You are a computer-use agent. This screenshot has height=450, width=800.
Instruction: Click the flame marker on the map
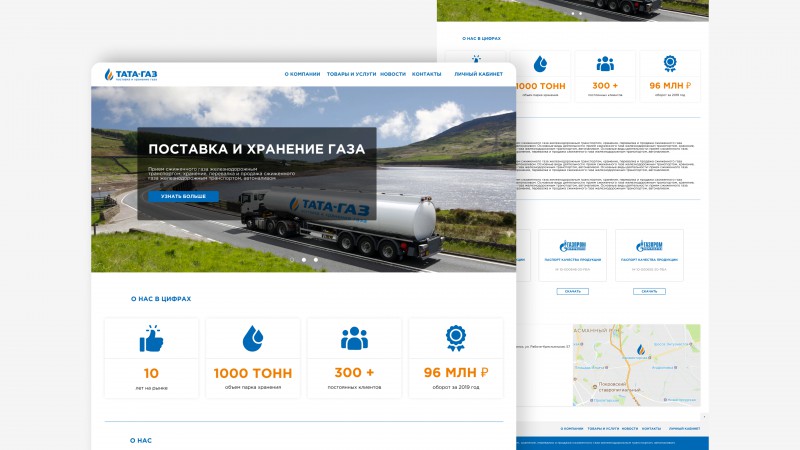640,349
